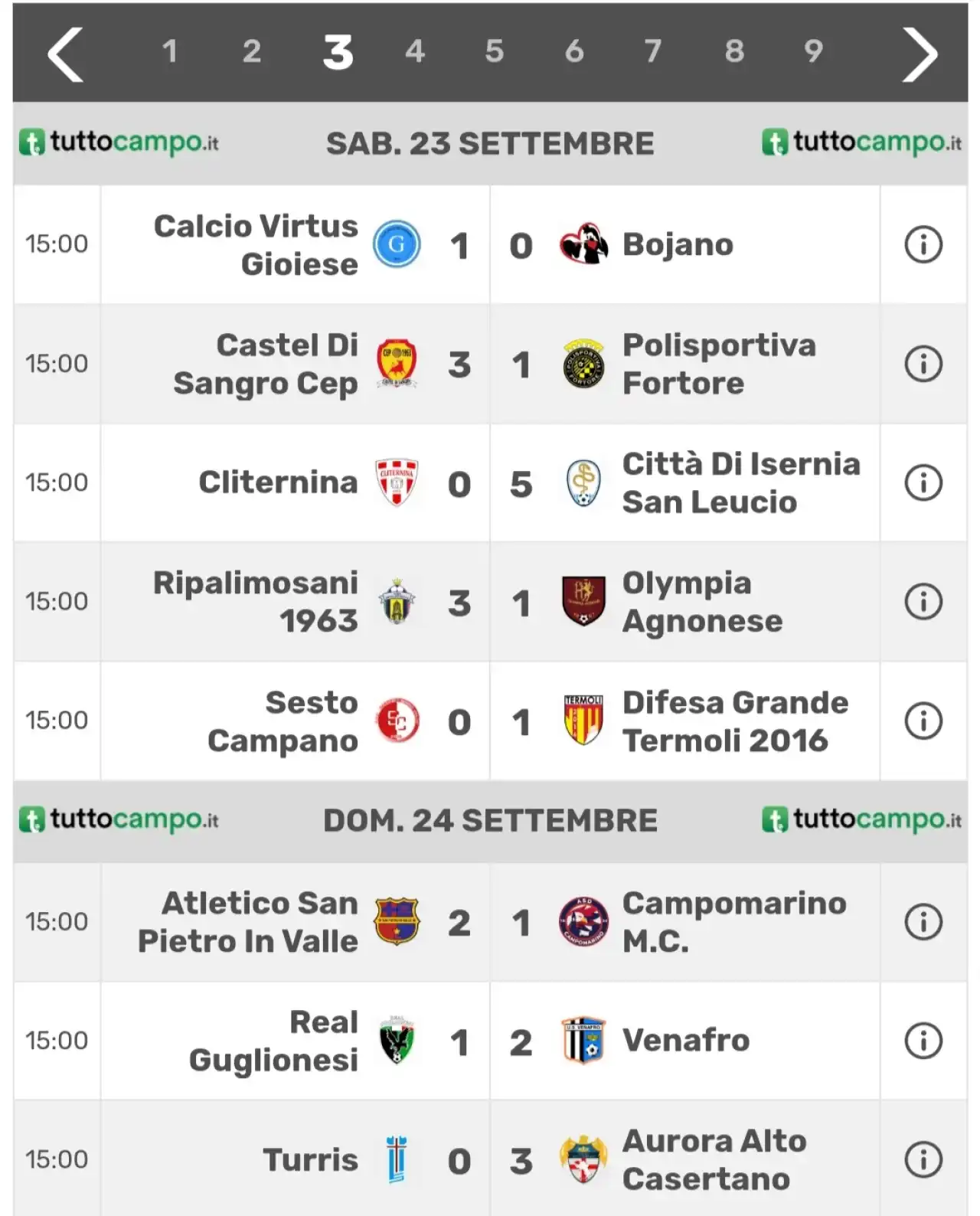Select the Castel Di Sangro Cep crest
Screen dimensions: 980x1216
[397, 364]
